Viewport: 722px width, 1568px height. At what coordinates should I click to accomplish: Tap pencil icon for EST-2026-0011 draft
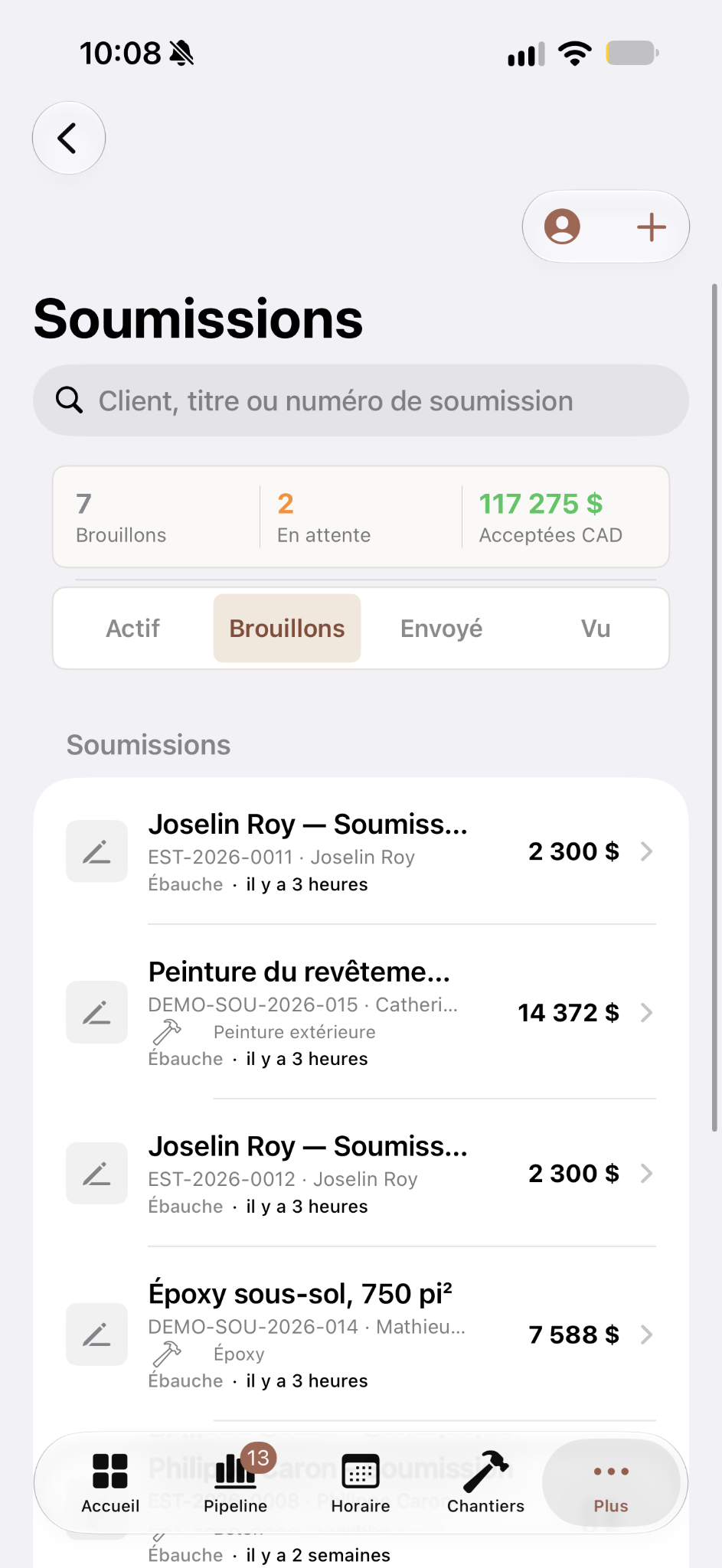tap(96, 851)
